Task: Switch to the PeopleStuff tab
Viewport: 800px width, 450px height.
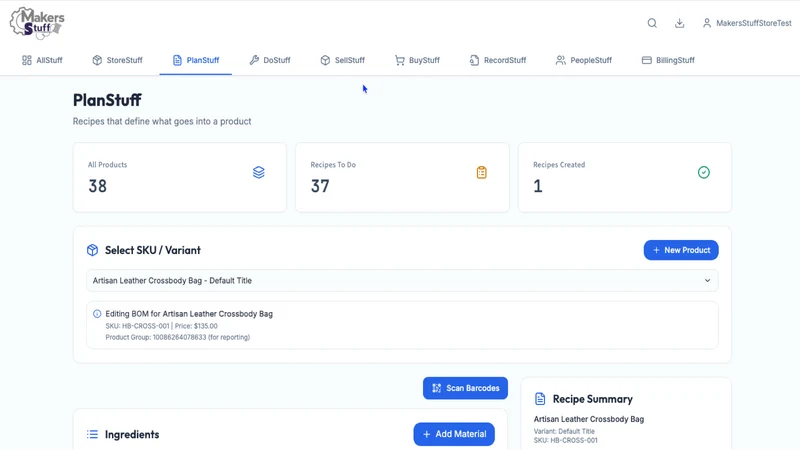Action: [584, 60]
